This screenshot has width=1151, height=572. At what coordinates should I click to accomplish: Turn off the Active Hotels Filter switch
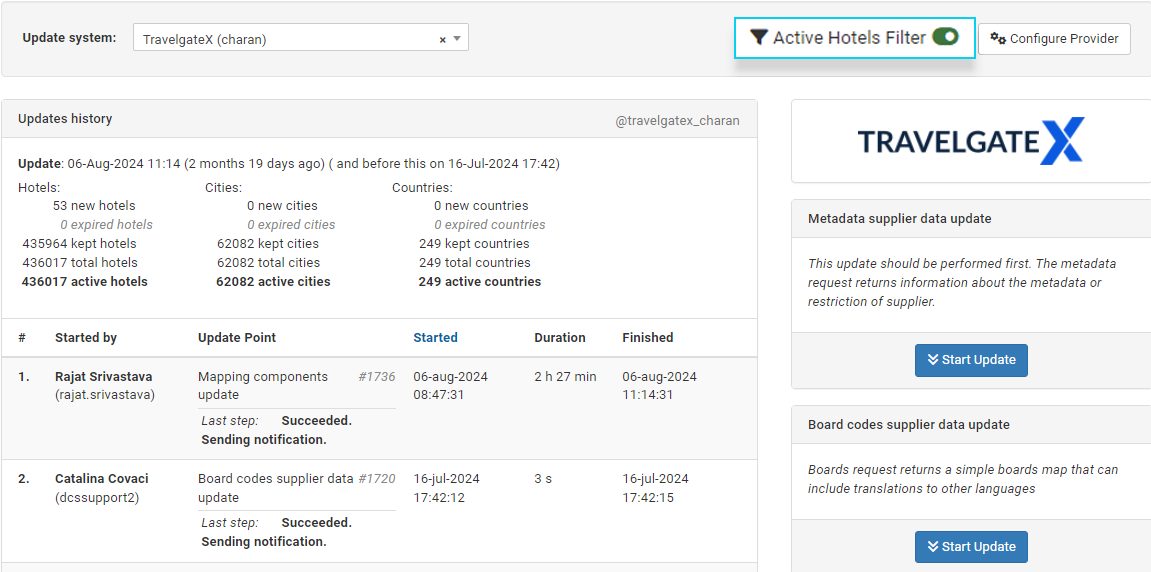coord(945,37)
